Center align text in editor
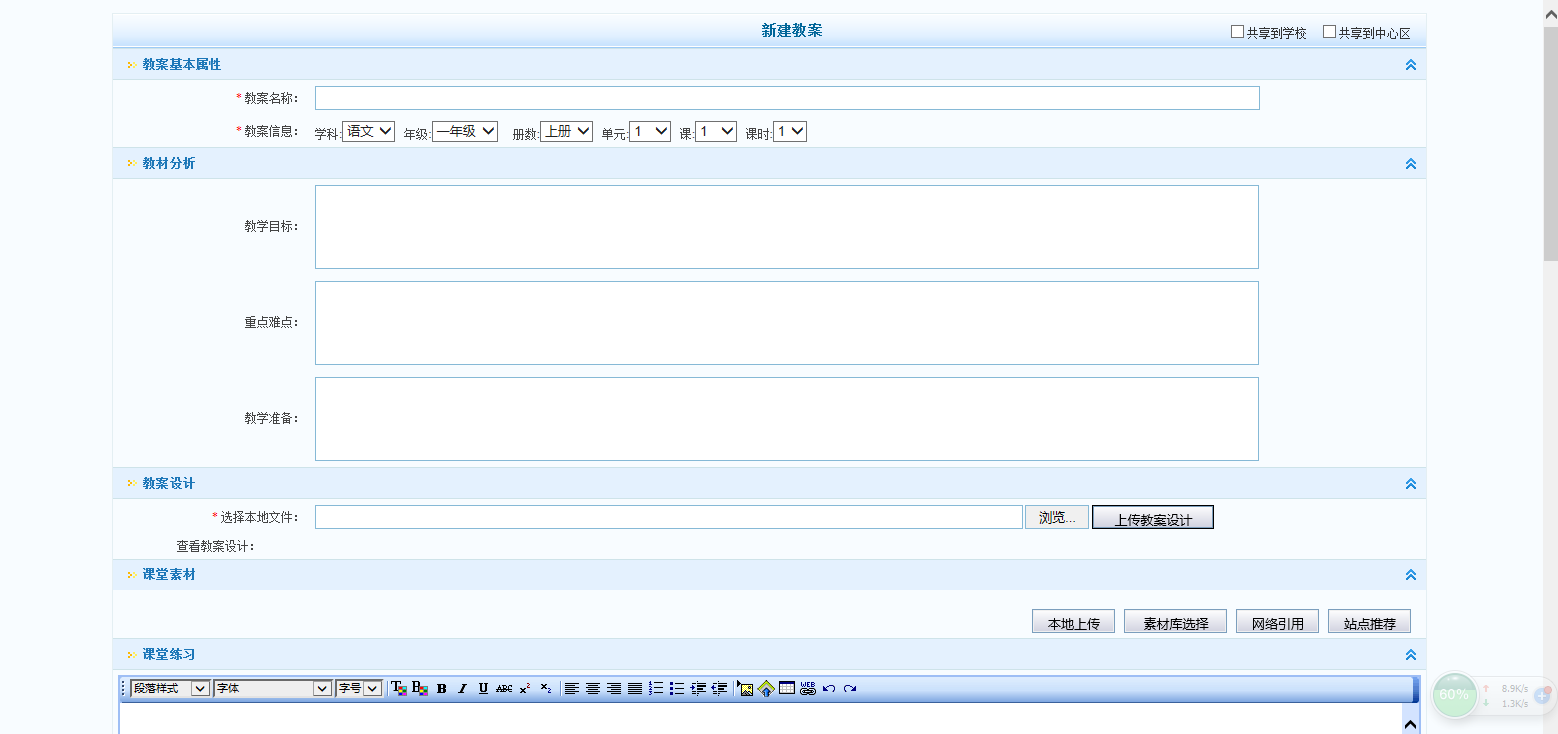Viewport: 1558px width, 734px height. [593, 688]
